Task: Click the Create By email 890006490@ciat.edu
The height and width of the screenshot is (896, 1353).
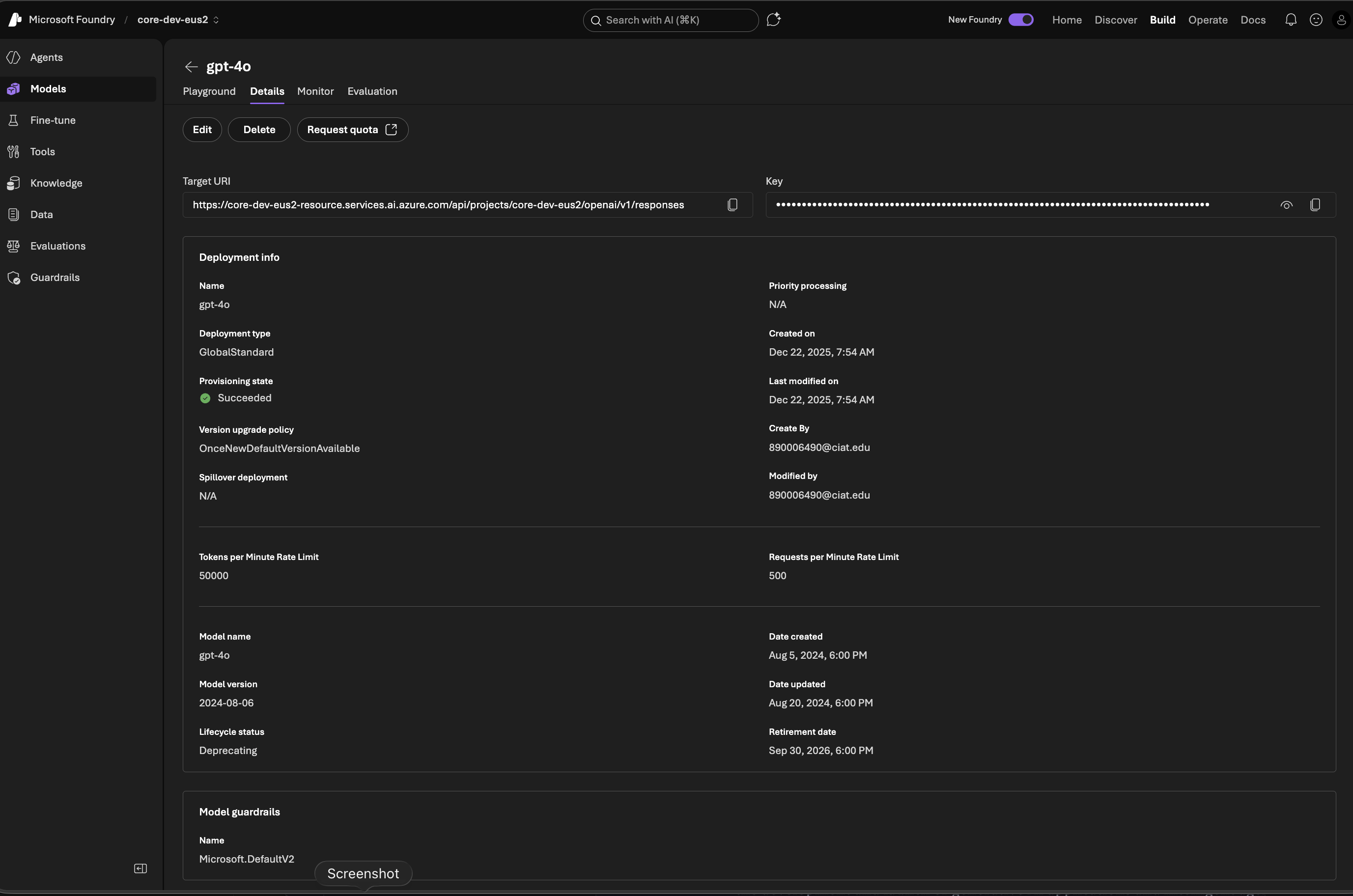Action: [819, 448]
